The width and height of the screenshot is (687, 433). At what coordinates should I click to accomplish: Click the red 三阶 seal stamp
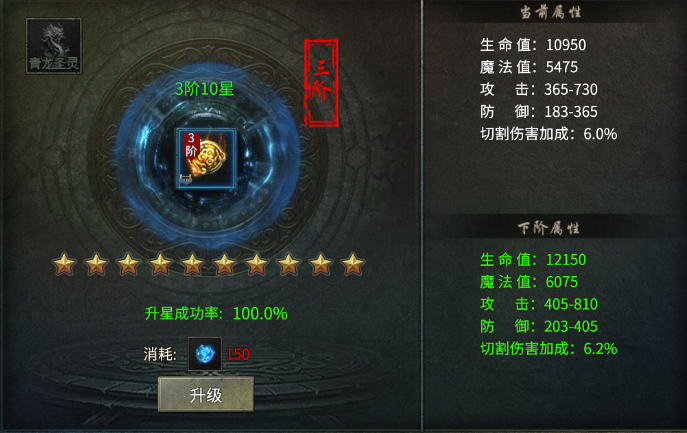(321, 83)
